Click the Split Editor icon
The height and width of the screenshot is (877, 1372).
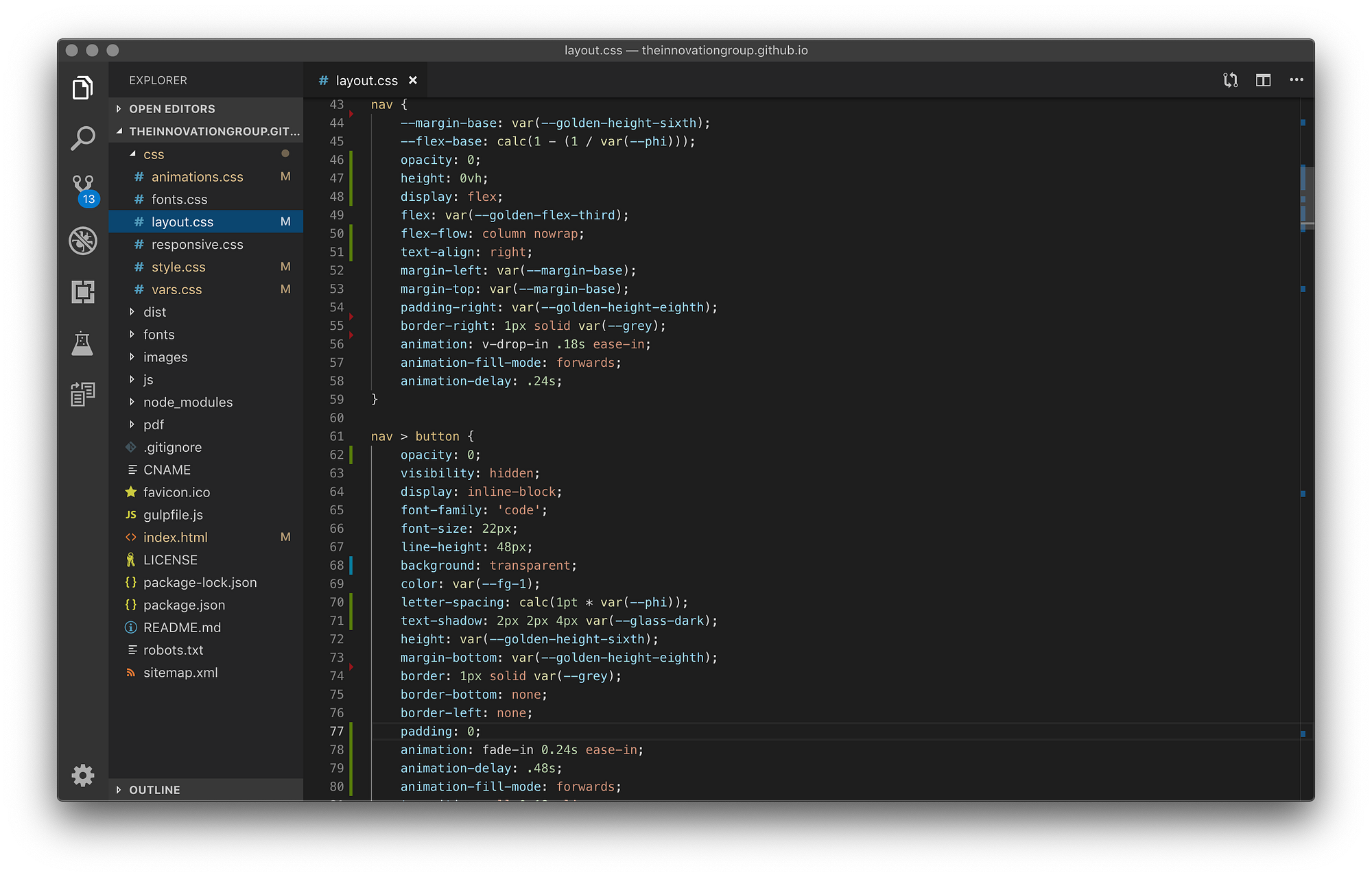[1263, 80]
